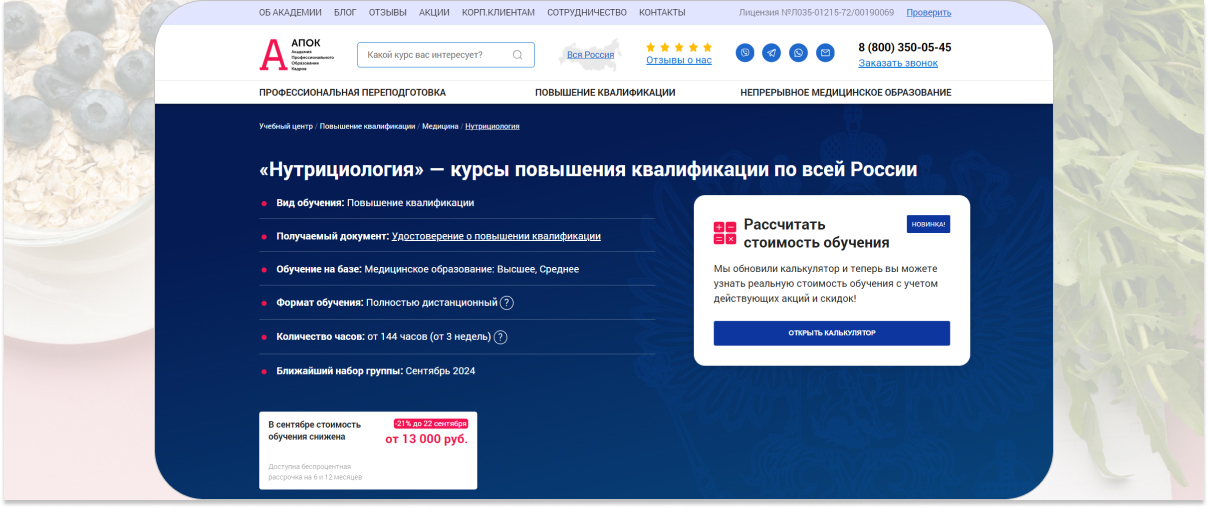
Task: Click the email envelope icon
Action: (825, 53)
